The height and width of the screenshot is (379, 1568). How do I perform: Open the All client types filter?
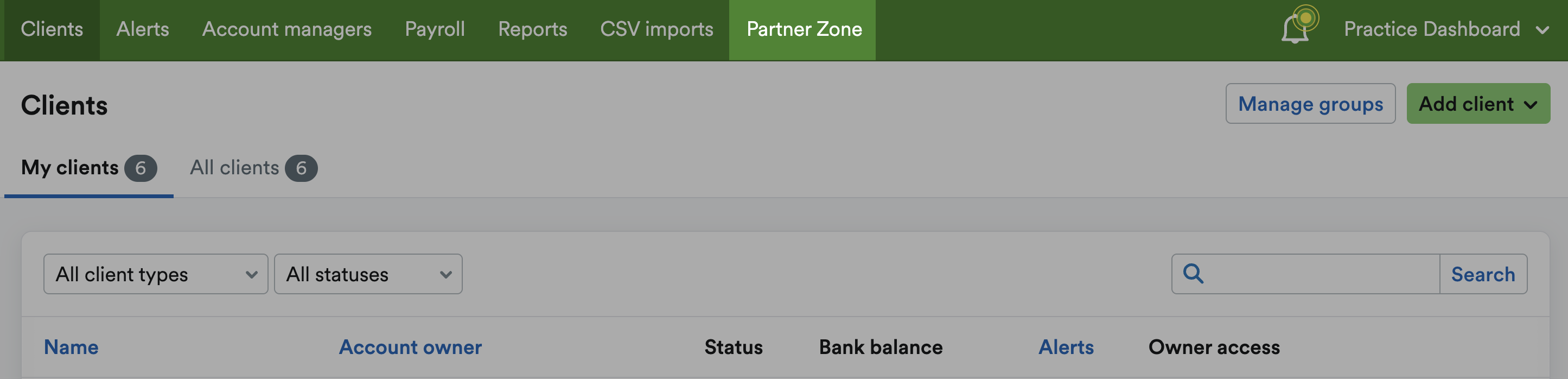[x=155, y=274]
